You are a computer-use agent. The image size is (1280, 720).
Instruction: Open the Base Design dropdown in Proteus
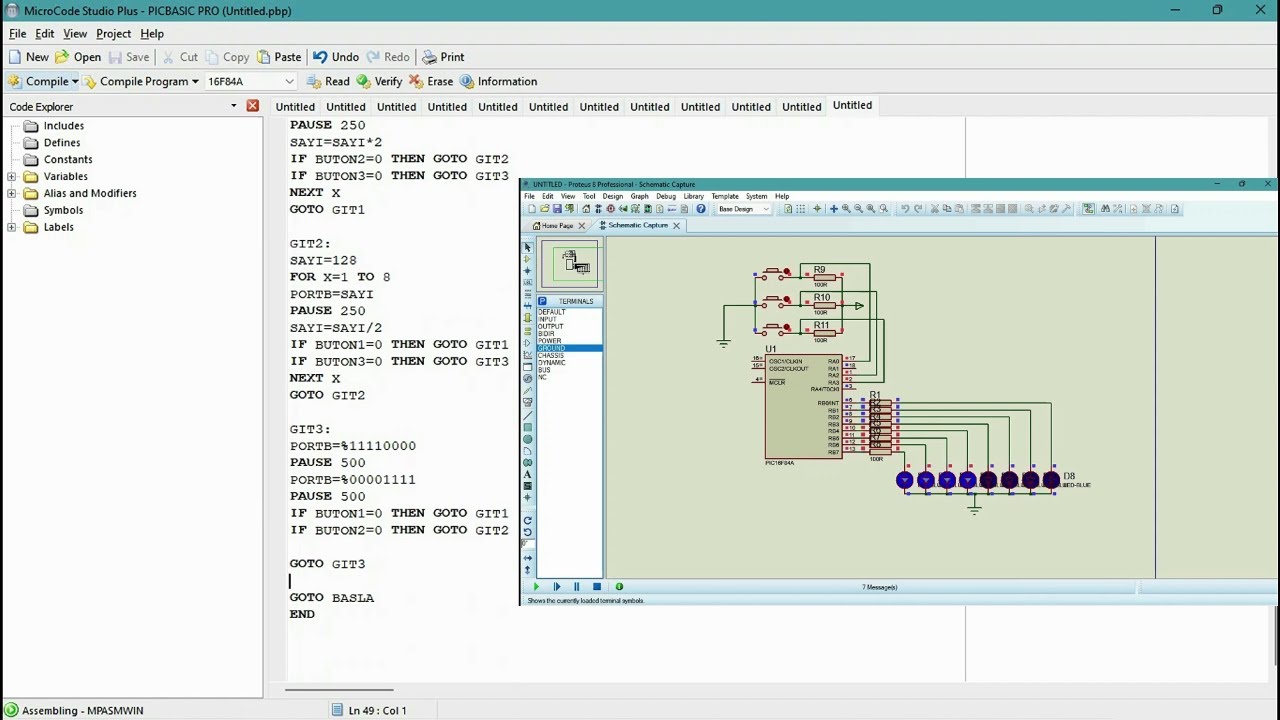[744, 209]
